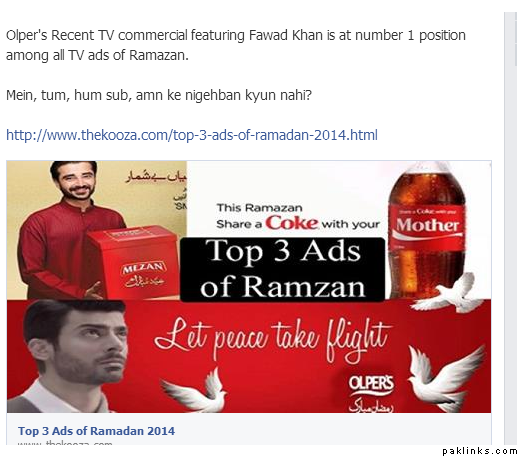Click the red Coke wordmark in the ad
This screenshot has width=518, height=457.
tap(292, 223)
